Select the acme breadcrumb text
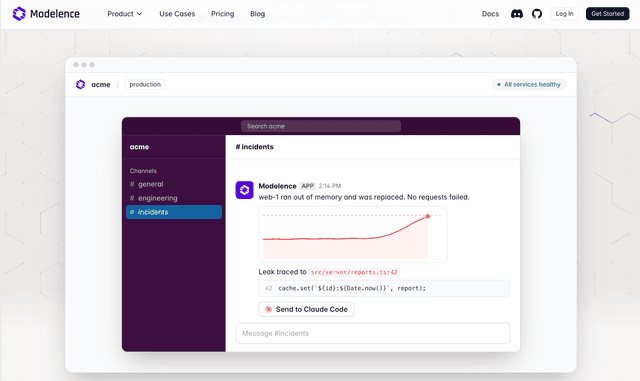The height and width of the screenshot is (381, 640). (x=101, y=85)
